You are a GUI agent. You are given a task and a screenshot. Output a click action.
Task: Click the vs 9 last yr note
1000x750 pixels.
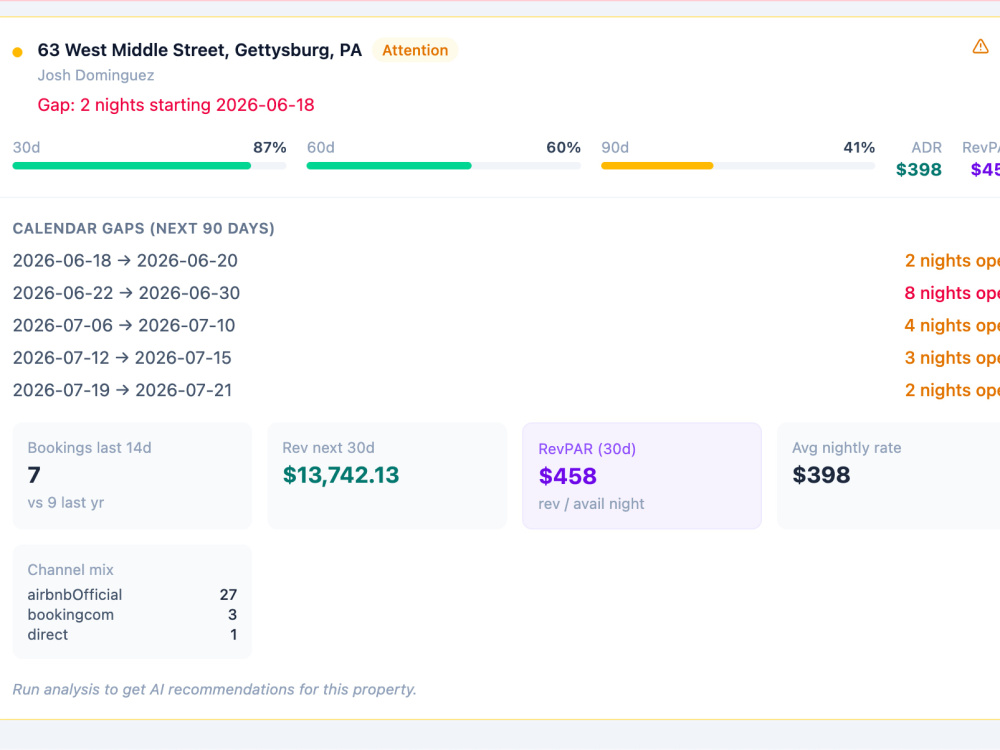(x=66, y=503)
